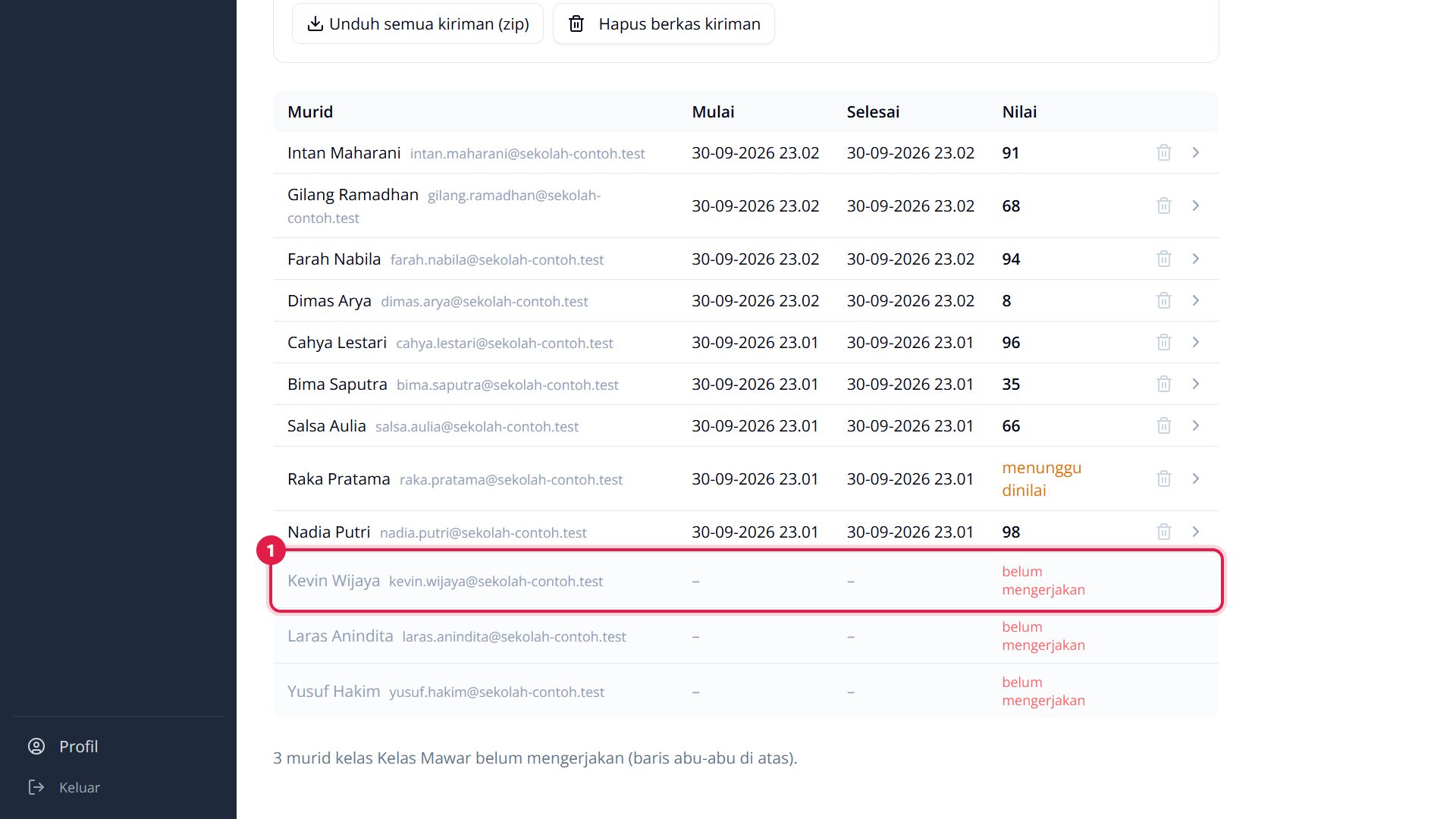The height and width of the screenshot is (819, 1456).
Task: Click the Nilai column header
Action: click(1019, 111)
